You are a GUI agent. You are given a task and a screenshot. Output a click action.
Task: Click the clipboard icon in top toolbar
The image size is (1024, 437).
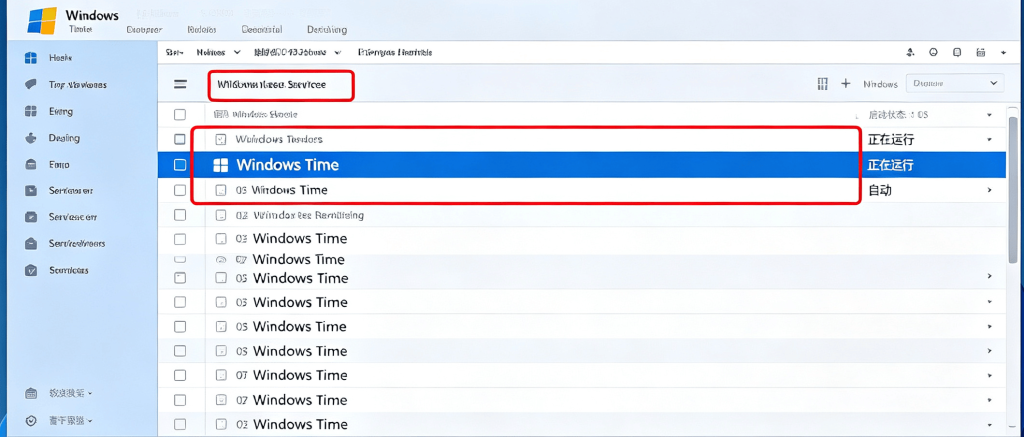957,52
